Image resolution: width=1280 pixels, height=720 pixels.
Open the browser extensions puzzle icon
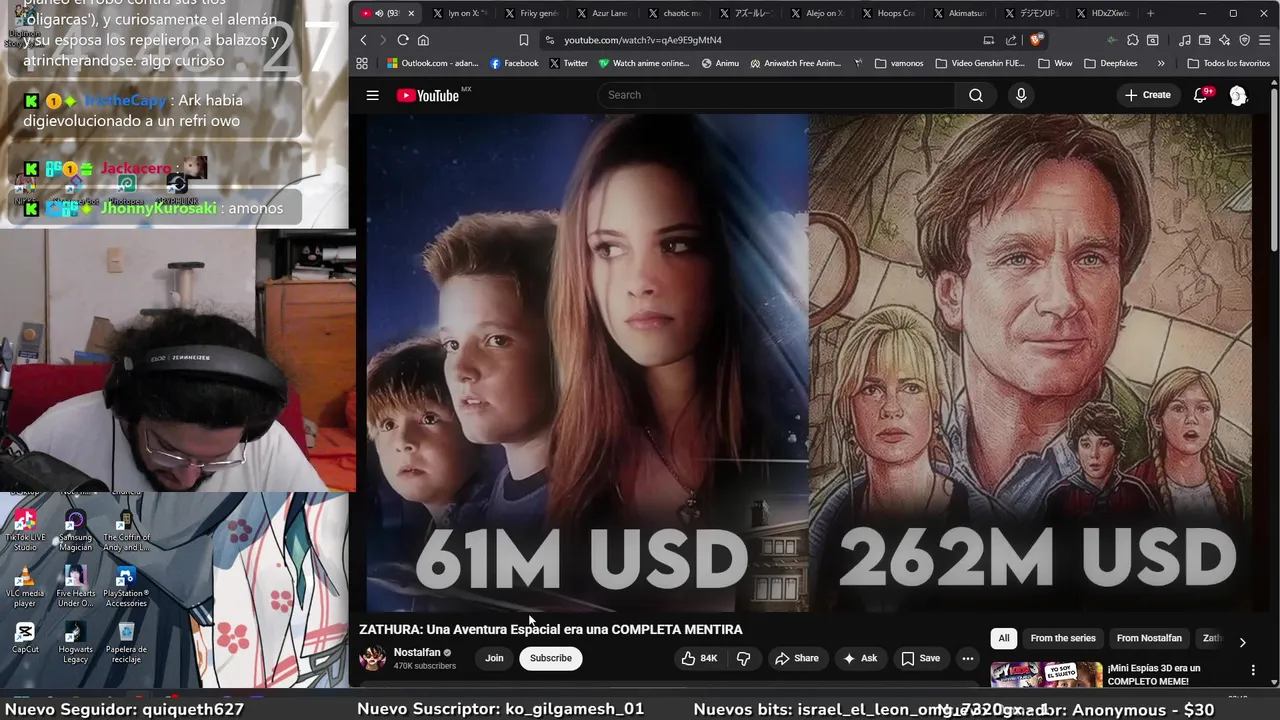coord(1132,40)
